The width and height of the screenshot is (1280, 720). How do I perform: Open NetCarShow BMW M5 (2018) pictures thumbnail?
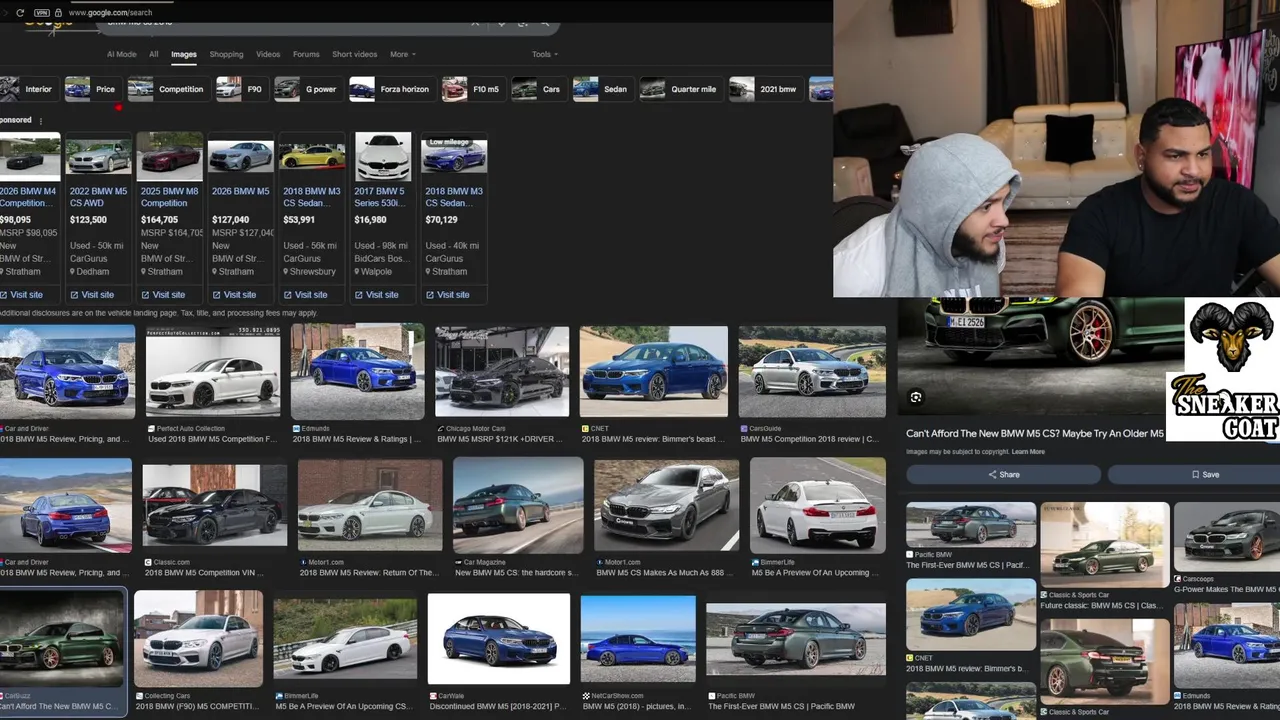638,639
